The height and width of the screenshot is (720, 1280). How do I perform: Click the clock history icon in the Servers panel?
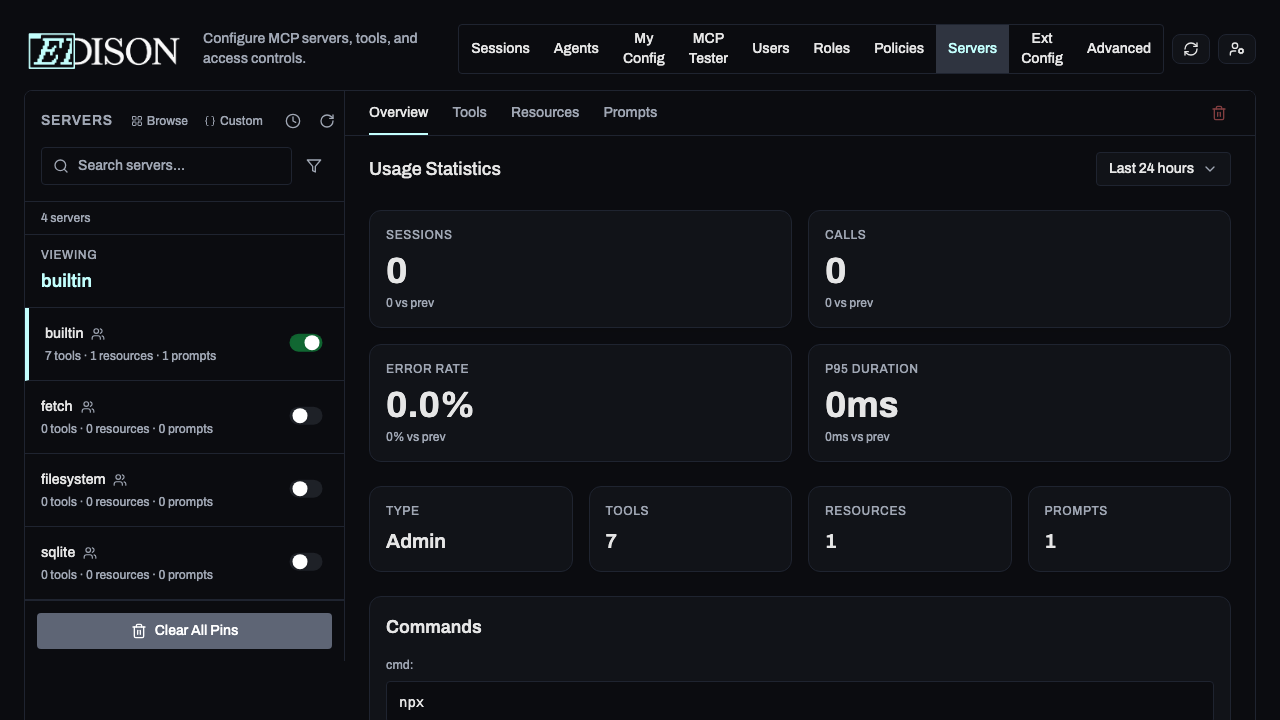click(x=293, y=120)
